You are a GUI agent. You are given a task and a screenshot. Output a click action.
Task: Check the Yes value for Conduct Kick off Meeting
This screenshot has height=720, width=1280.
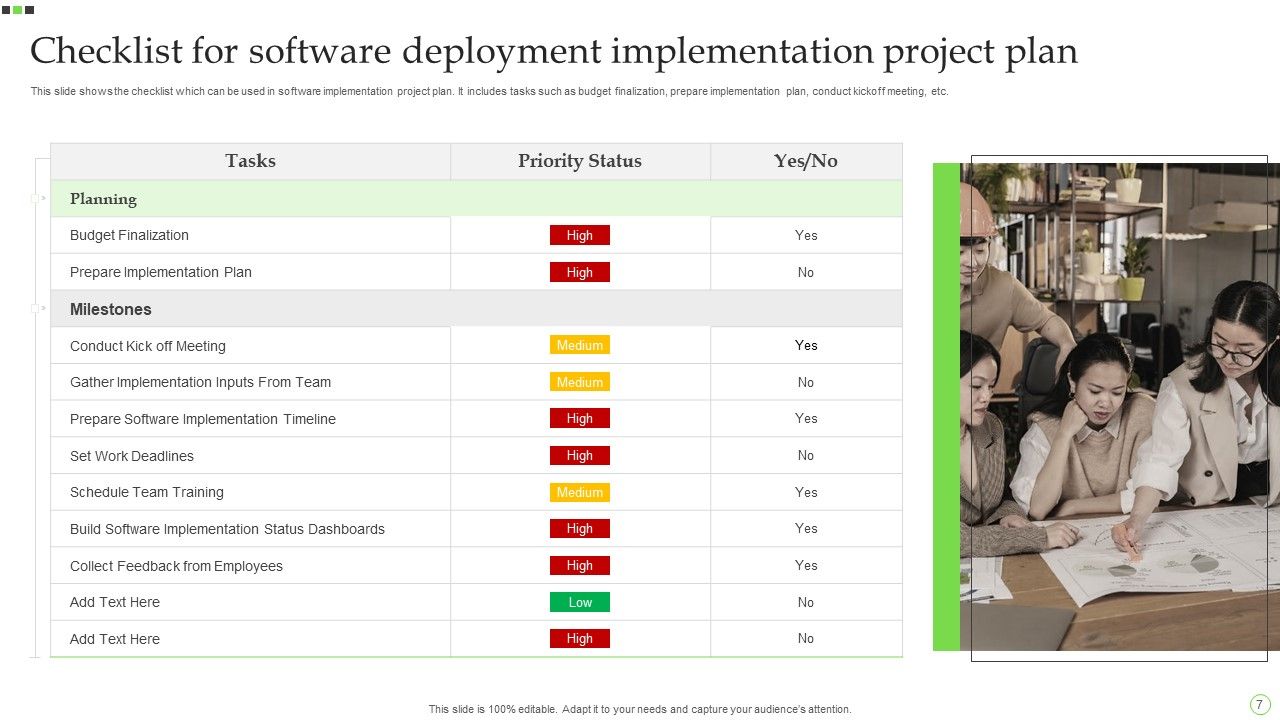click(806, 345)
